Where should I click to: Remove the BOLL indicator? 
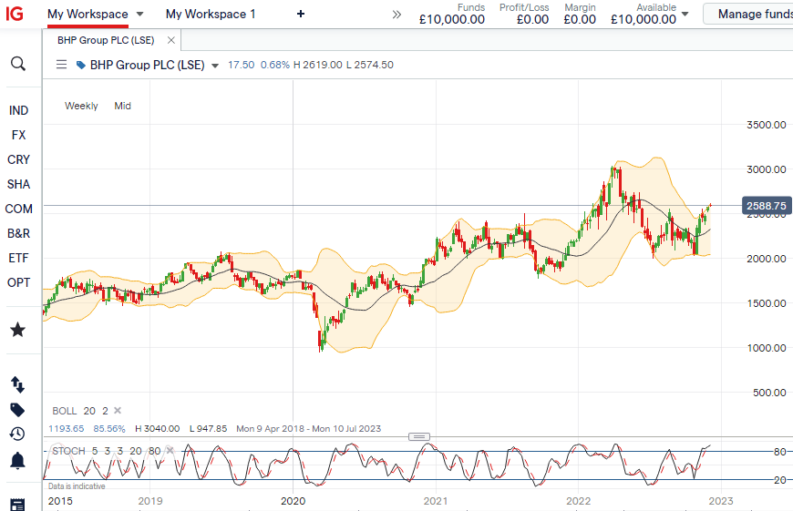point(117,410)
